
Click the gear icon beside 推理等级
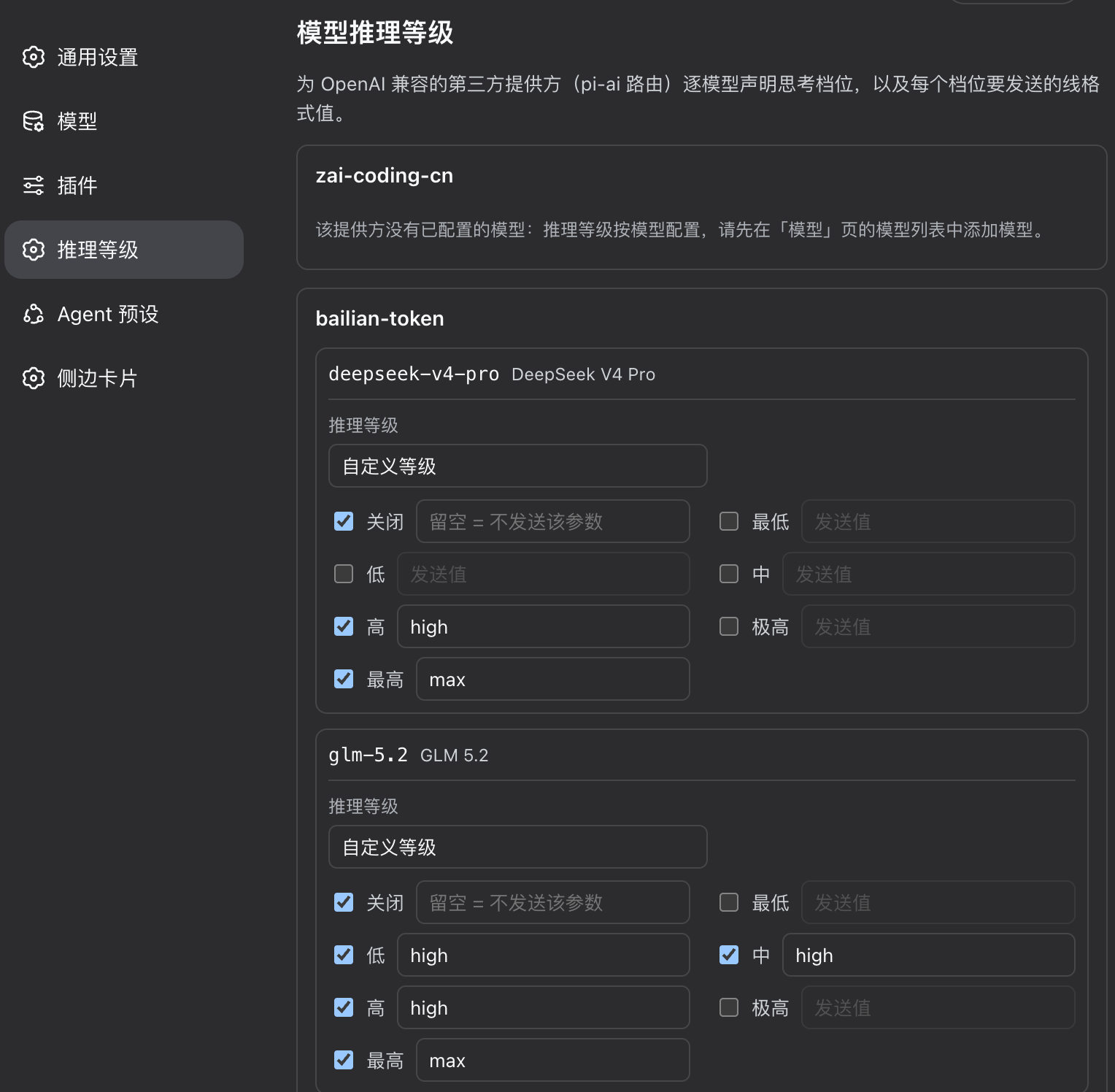click(34, 250)
